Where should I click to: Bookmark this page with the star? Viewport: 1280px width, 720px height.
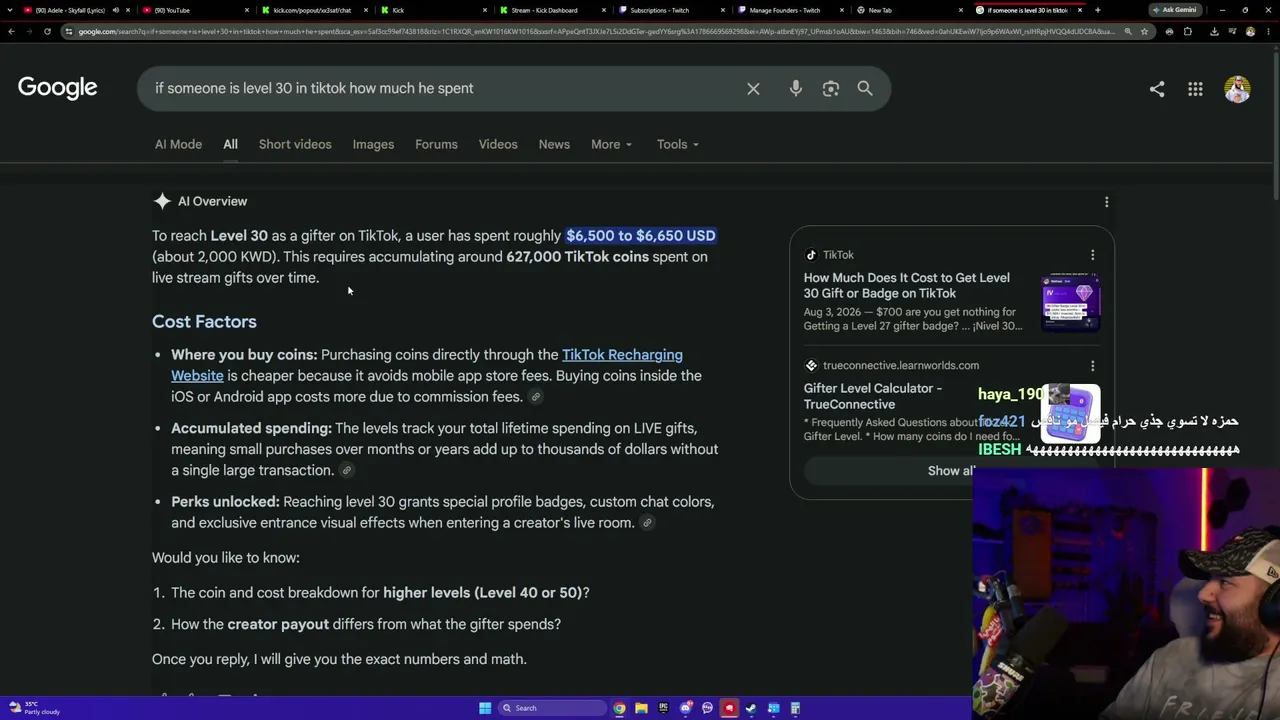1144,31
